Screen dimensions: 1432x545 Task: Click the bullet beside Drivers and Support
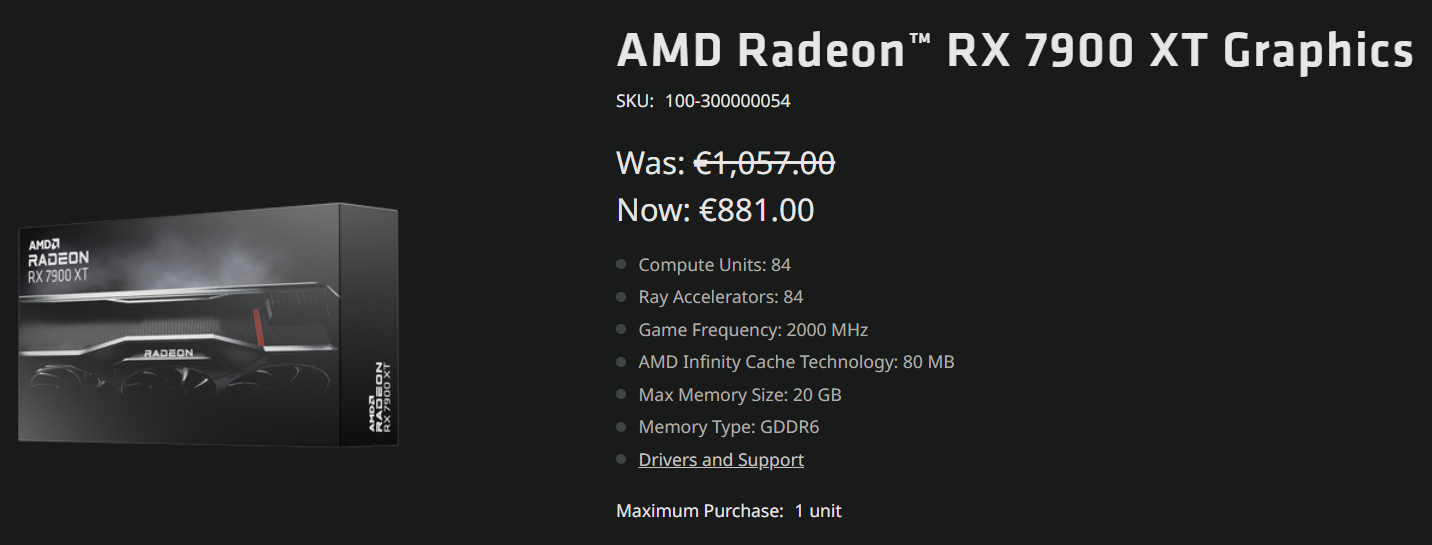pos(621,459)
